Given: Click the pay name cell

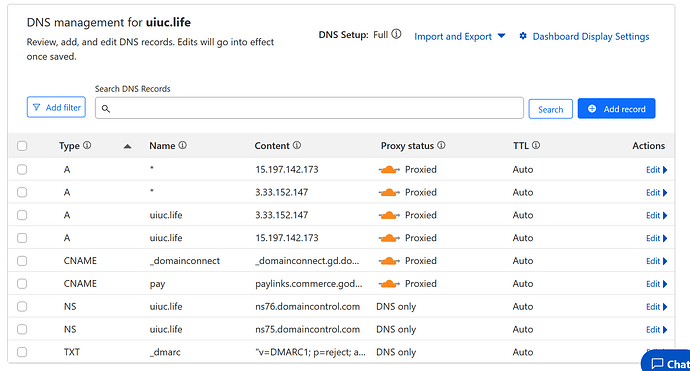Looking at the screenshot, I should (157, 284).
